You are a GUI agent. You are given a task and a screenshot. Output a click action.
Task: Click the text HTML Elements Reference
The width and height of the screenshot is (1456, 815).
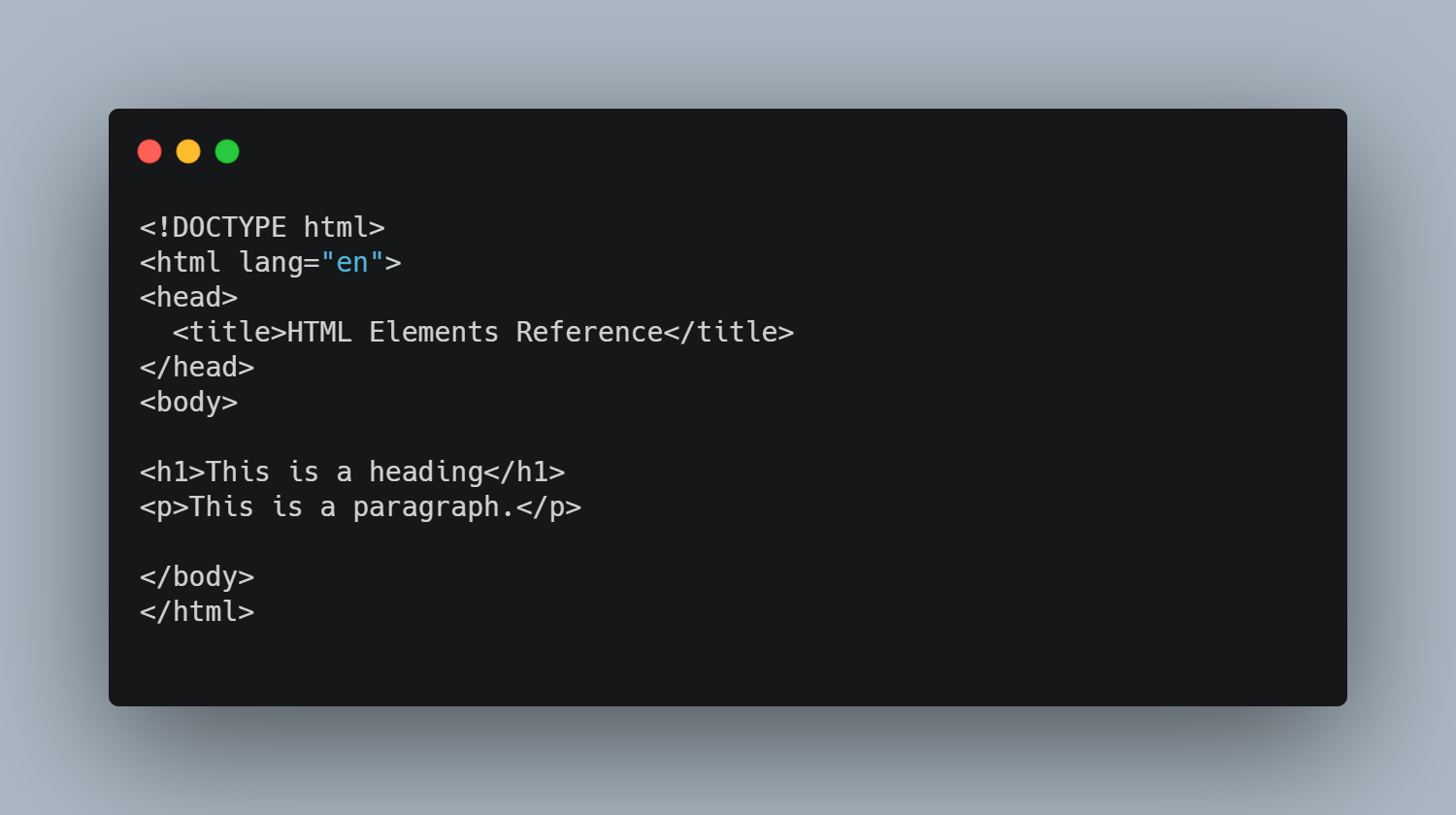476,332
